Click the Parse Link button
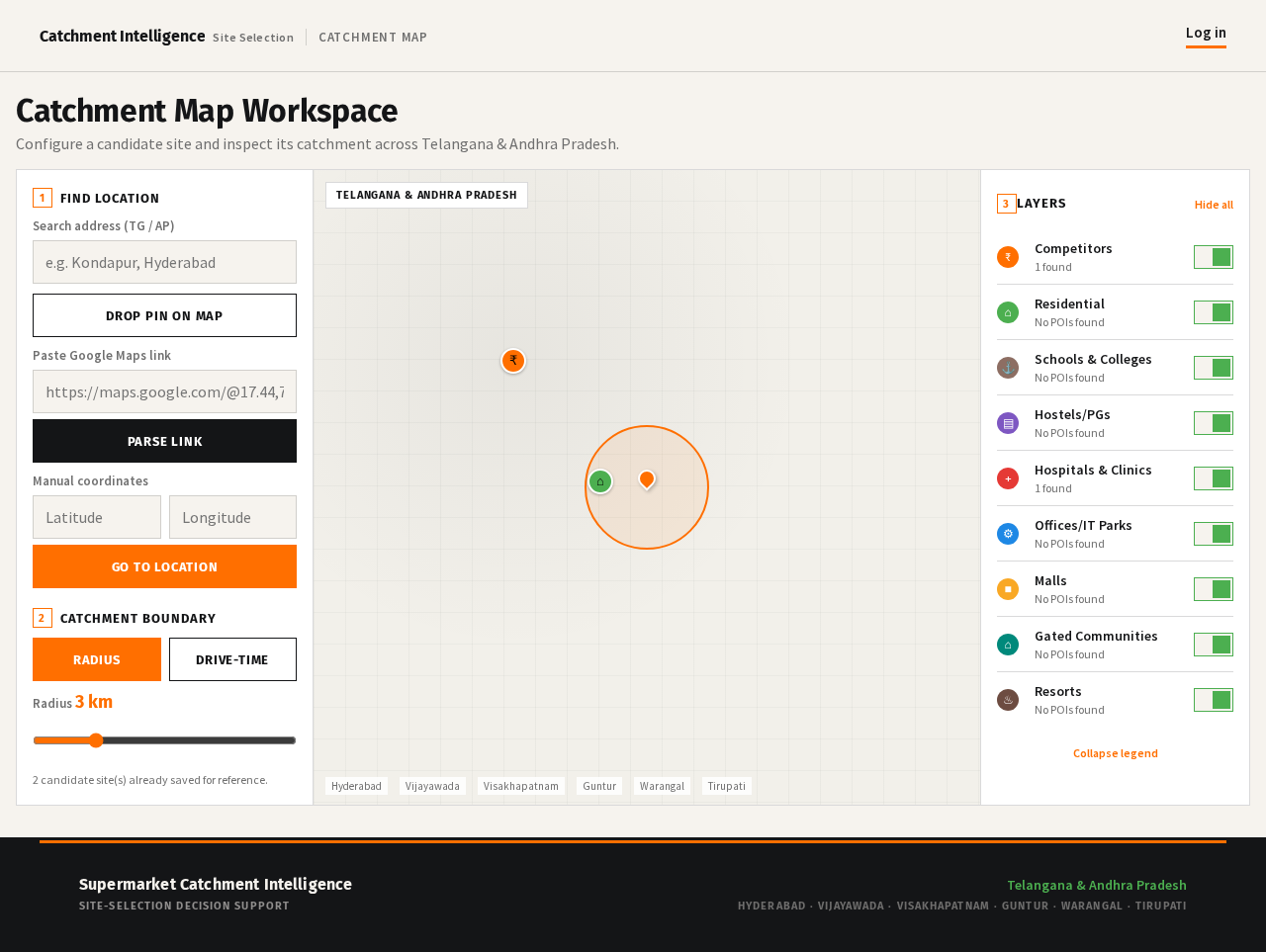The width and height of the screenshot is (1266, 952). 164,441
